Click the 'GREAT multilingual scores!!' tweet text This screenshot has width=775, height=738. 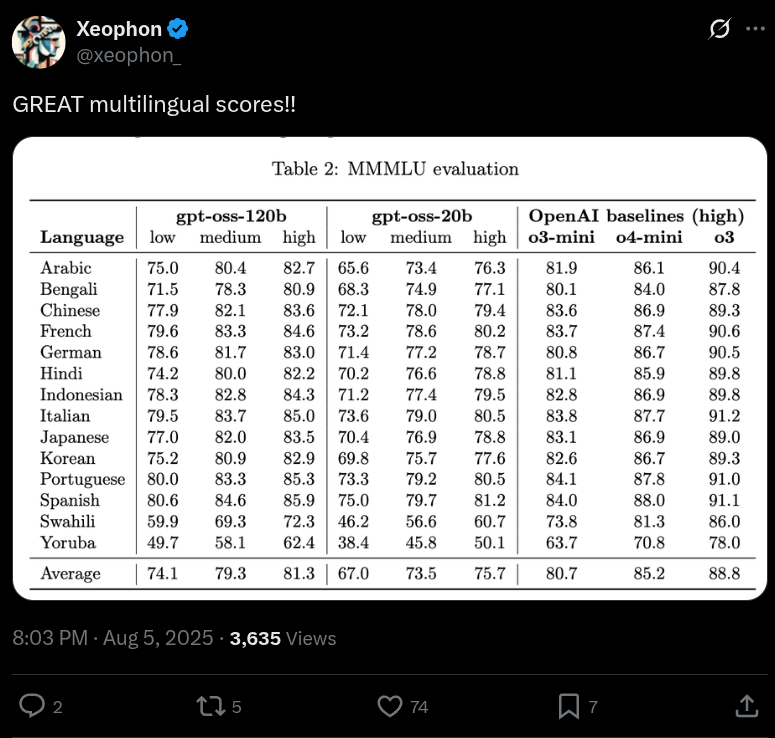154,104
